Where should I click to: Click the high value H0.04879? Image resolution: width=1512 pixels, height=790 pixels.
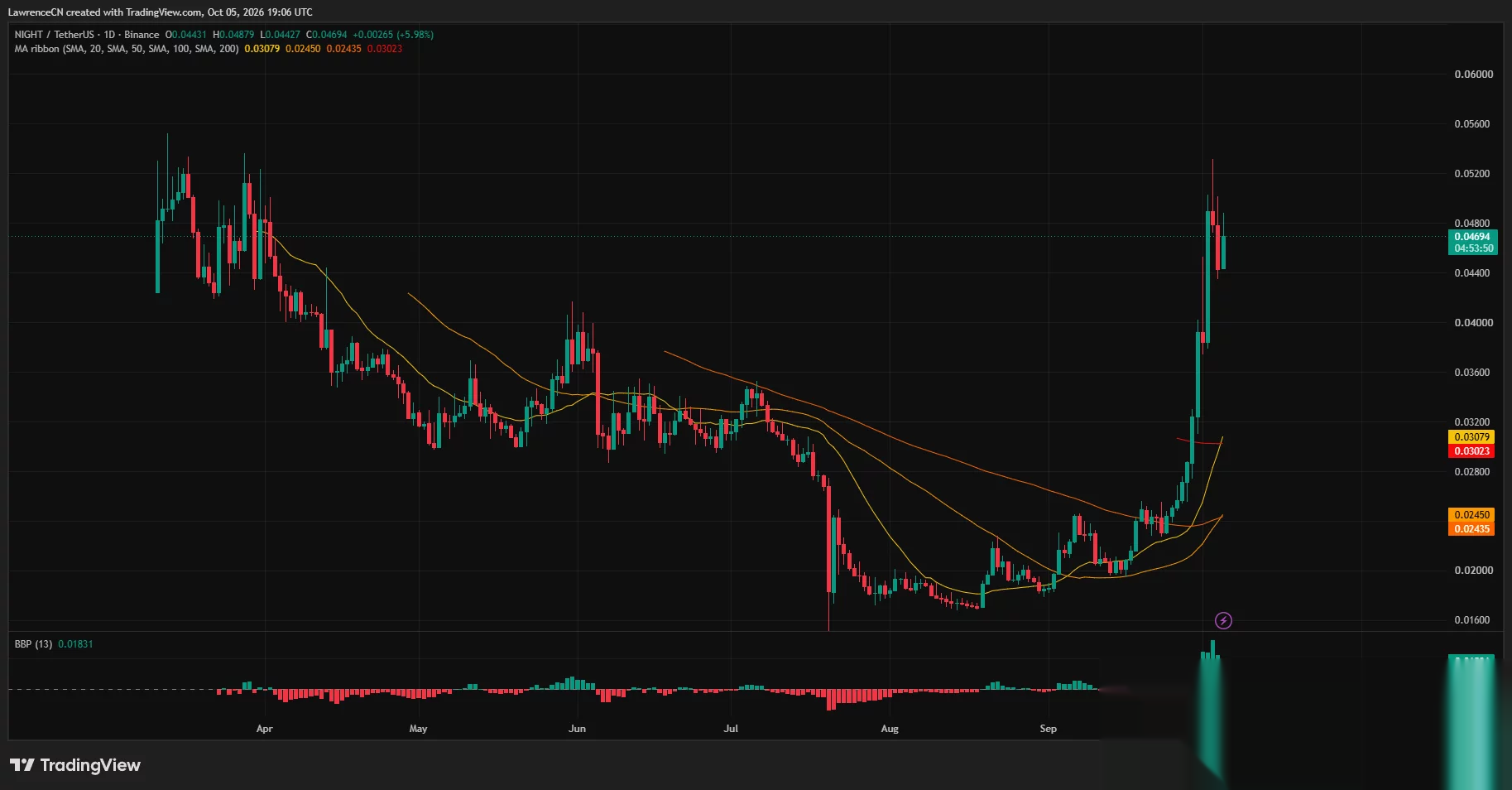coord(233,35)
